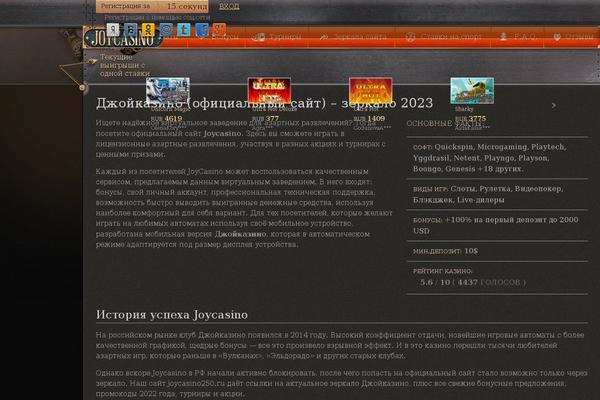Sign up with the Mail.ru @ icon
The height and width of the screenshot is (400, 600).
[x=166, y=29]
